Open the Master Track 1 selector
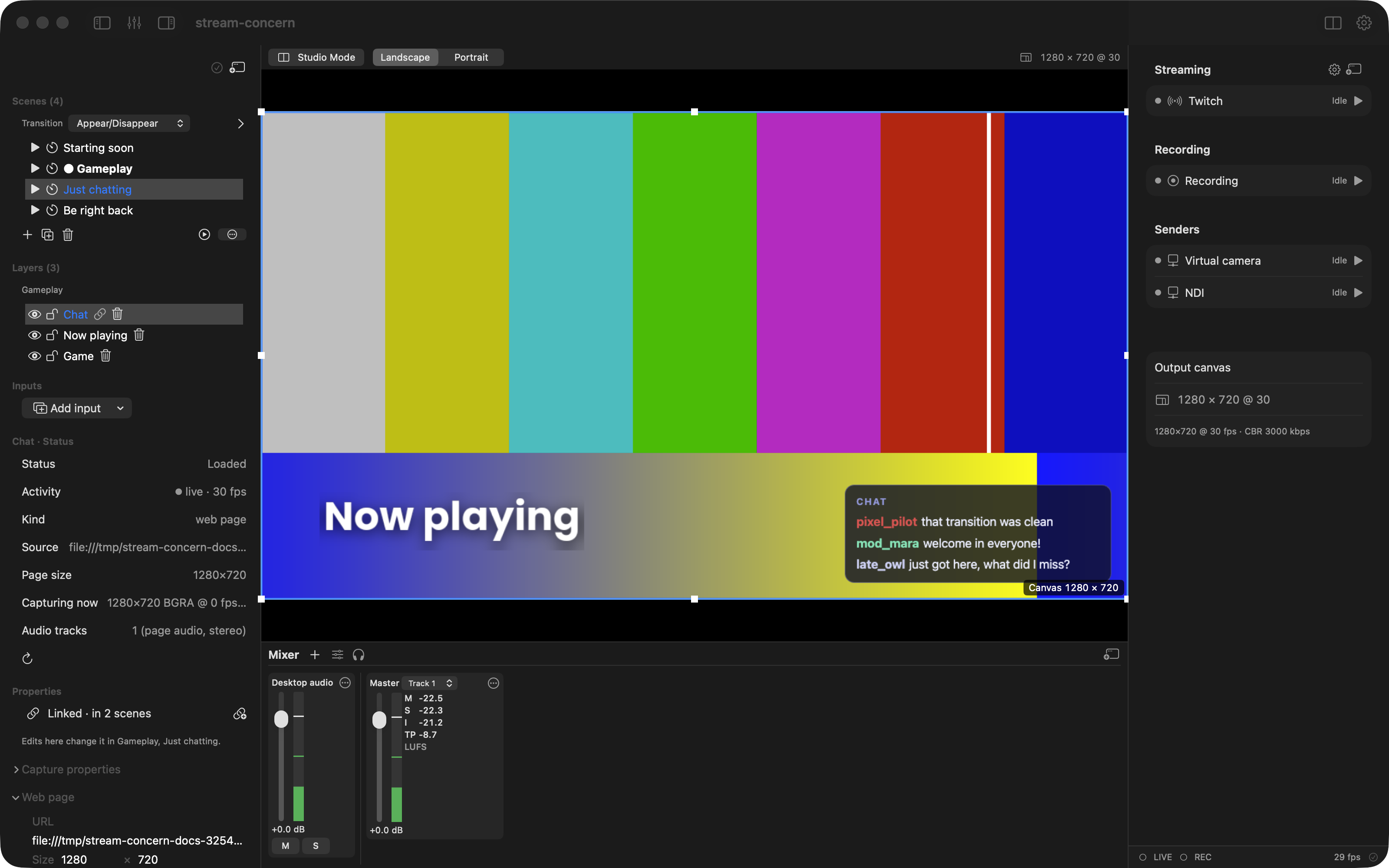 (430, 683)
